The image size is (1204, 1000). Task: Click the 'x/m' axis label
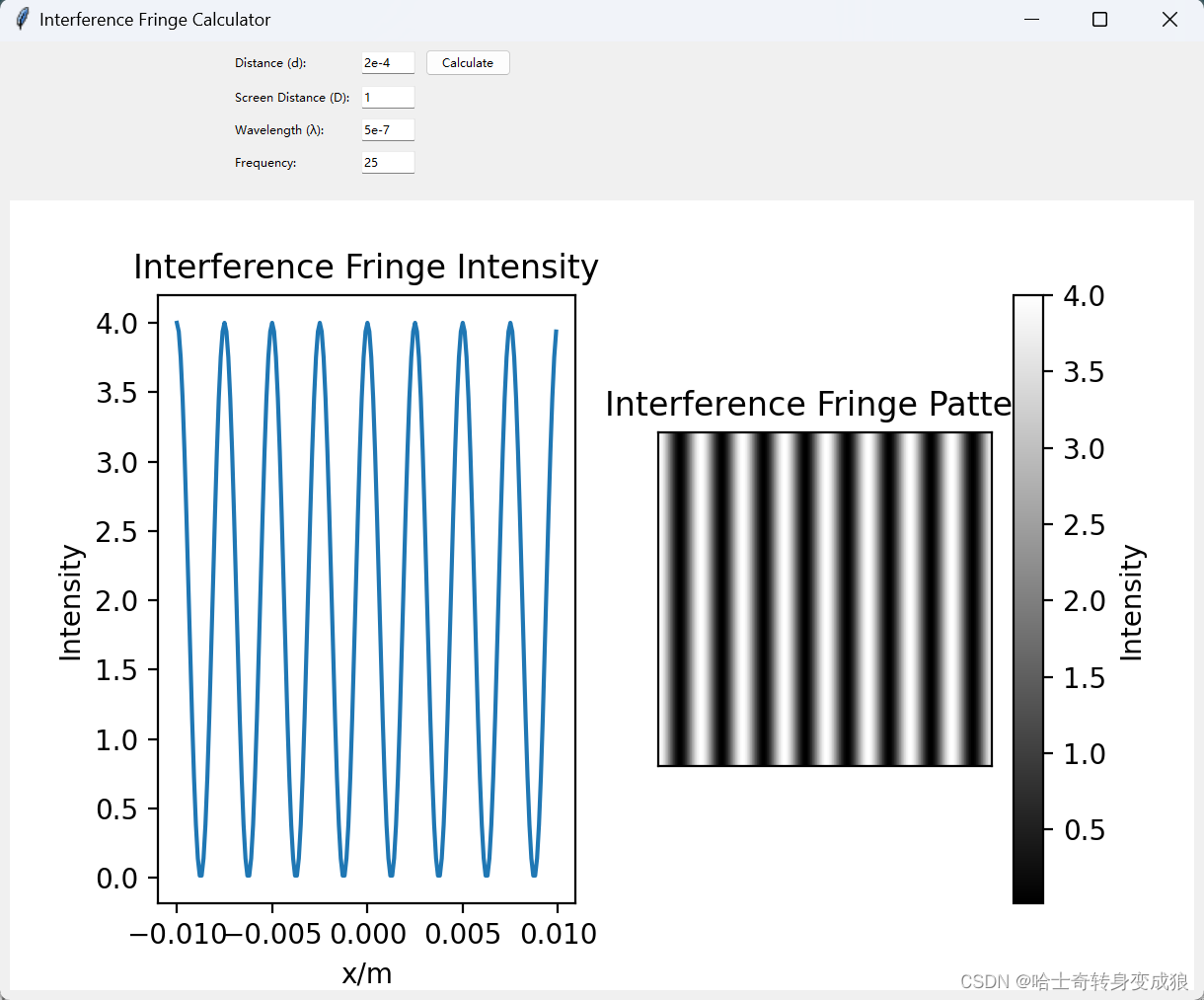[367, 973]
